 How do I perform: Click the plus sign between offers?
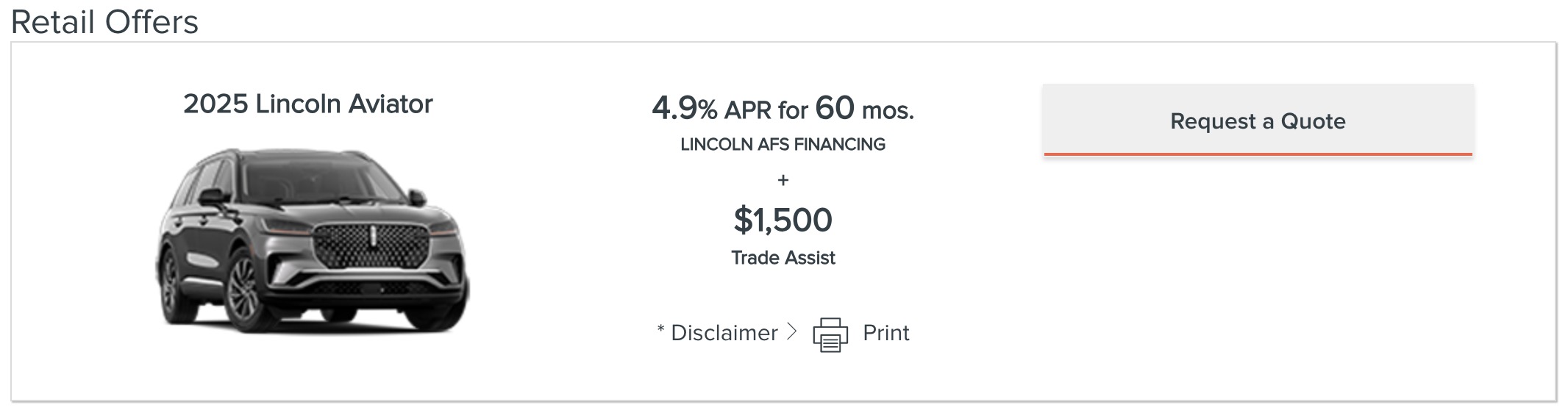coord(783,179)
